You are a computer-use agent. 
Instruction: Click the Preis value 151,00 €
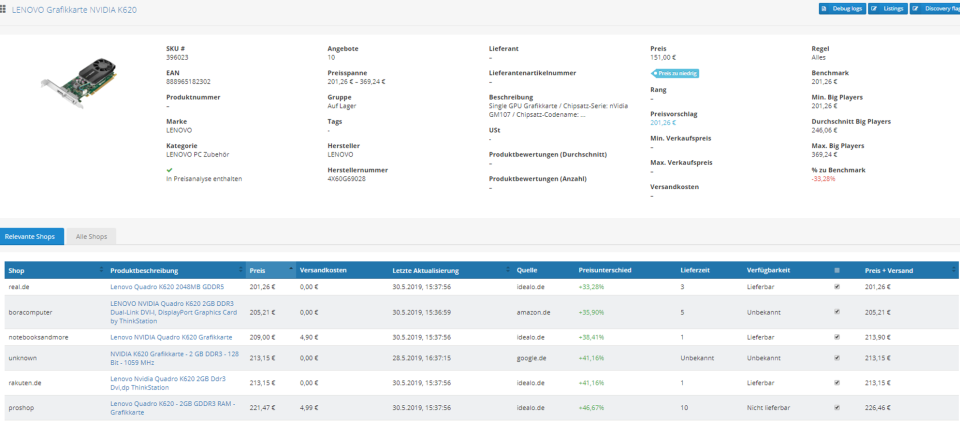pos(662,58)
